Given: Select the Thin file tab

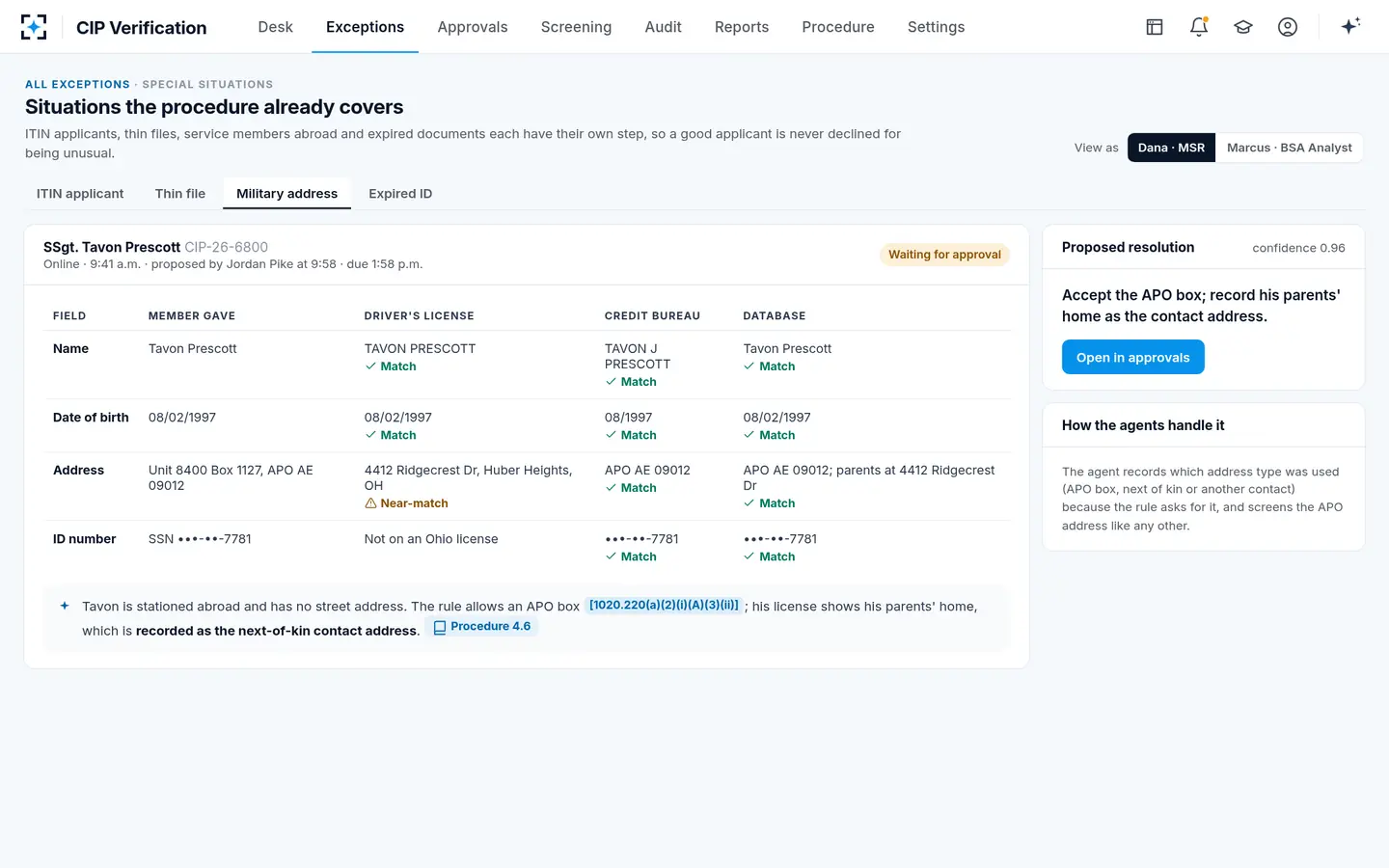Looking at the screenshot, I should click(x=180, y=194).
